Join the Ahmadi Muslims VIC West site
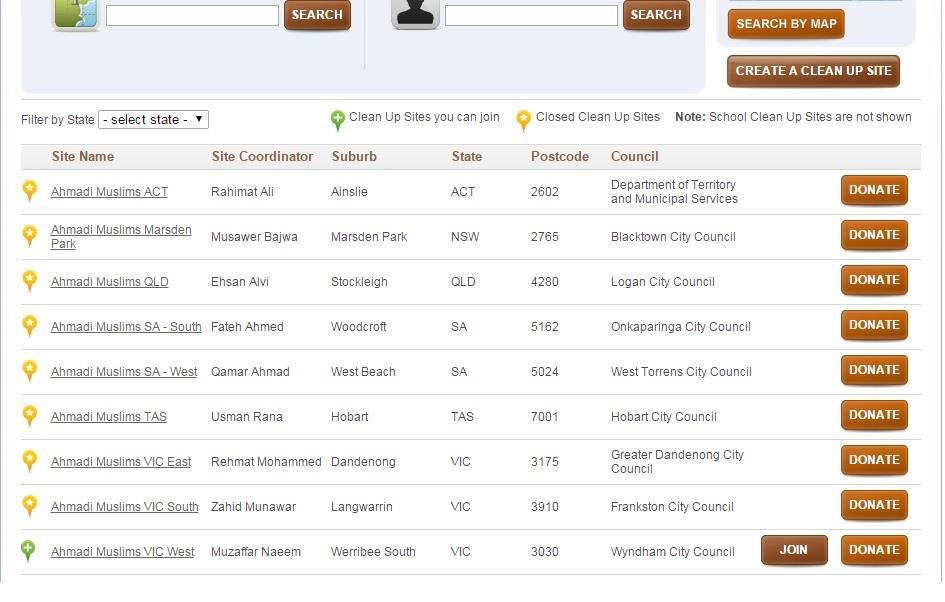Image resolution: width=945 pixels, height=602 pixels. click(793, 550)
